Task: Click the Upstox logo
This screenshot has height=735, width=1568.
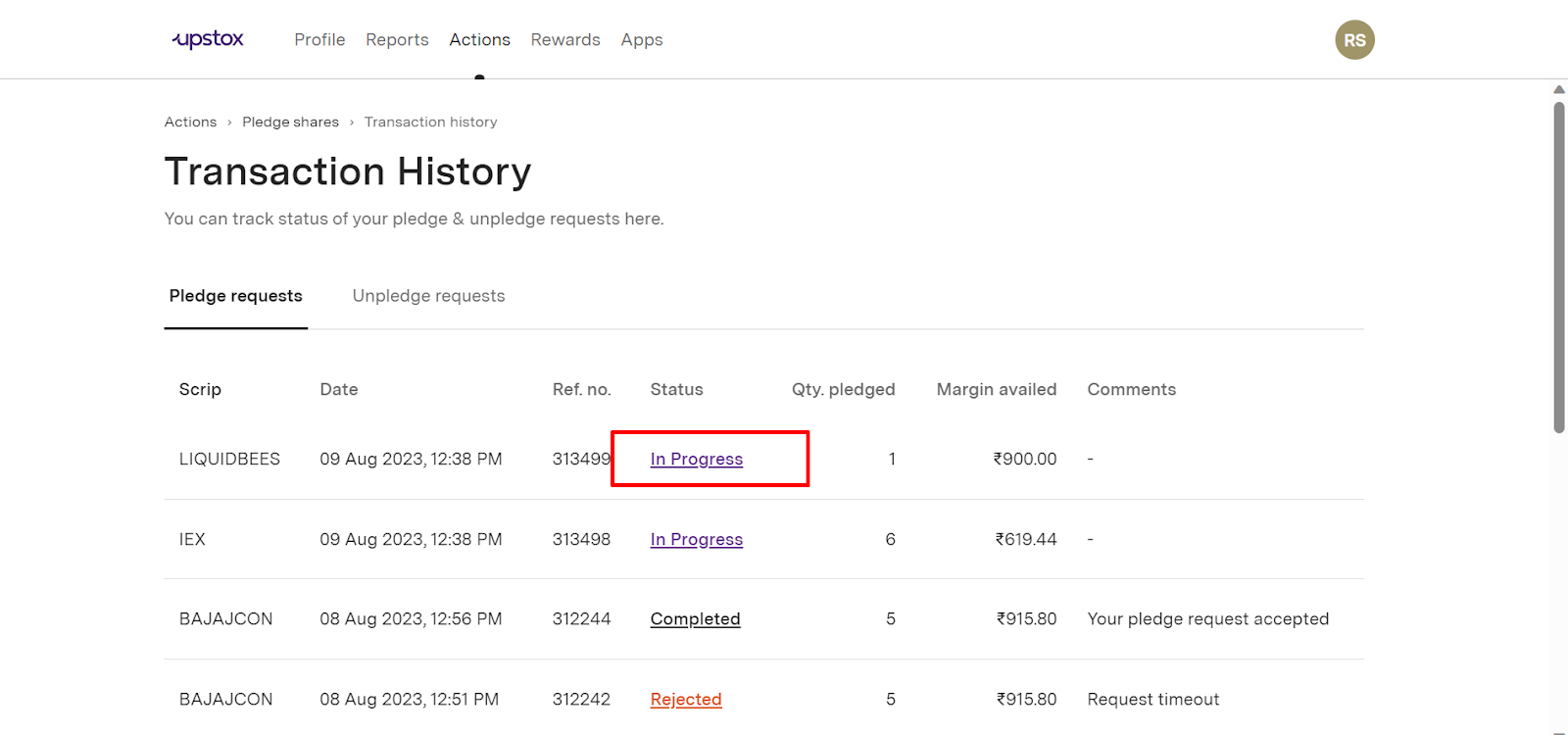Action: click(x=208, y=39)
